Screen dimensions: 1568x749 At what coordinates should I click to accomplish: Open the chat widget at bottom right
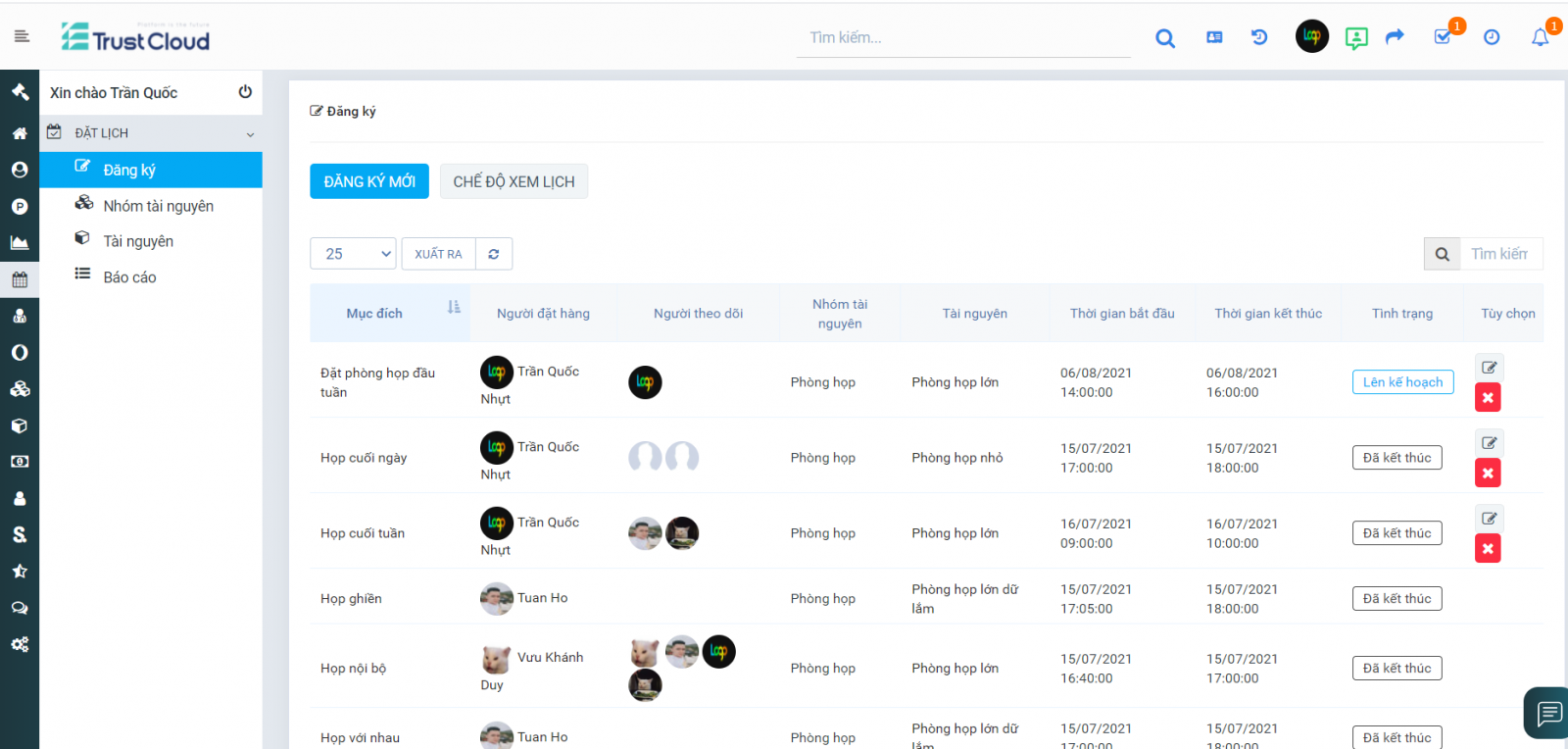[1548, 713]
